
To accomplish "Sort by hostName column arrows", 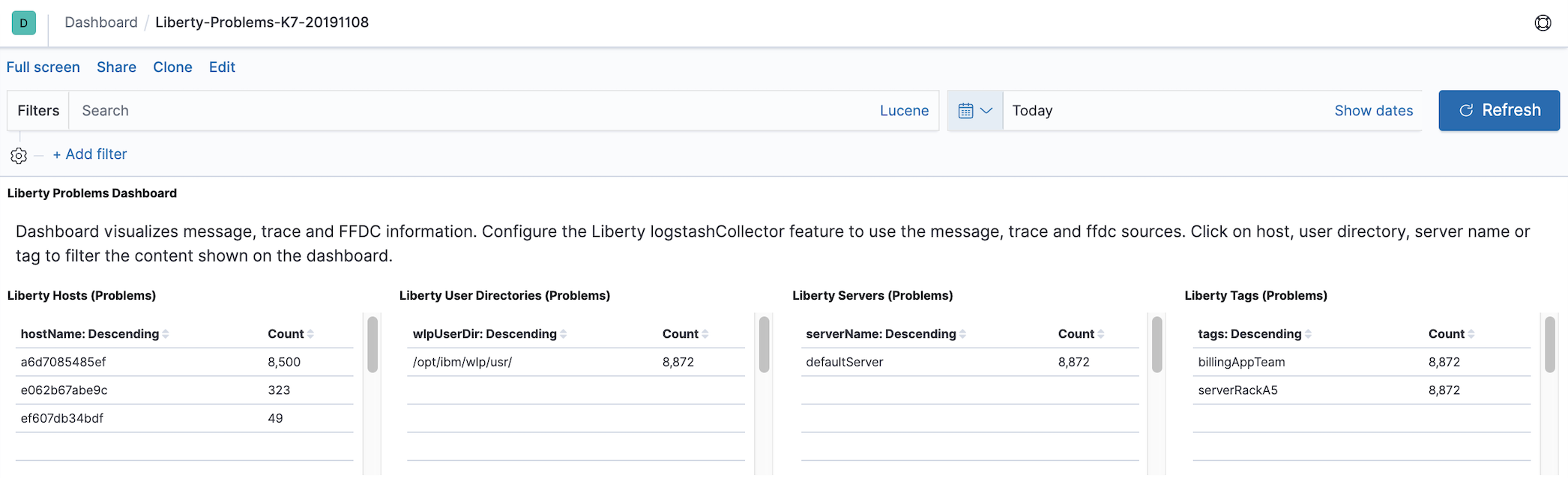I will click(166, 334).
